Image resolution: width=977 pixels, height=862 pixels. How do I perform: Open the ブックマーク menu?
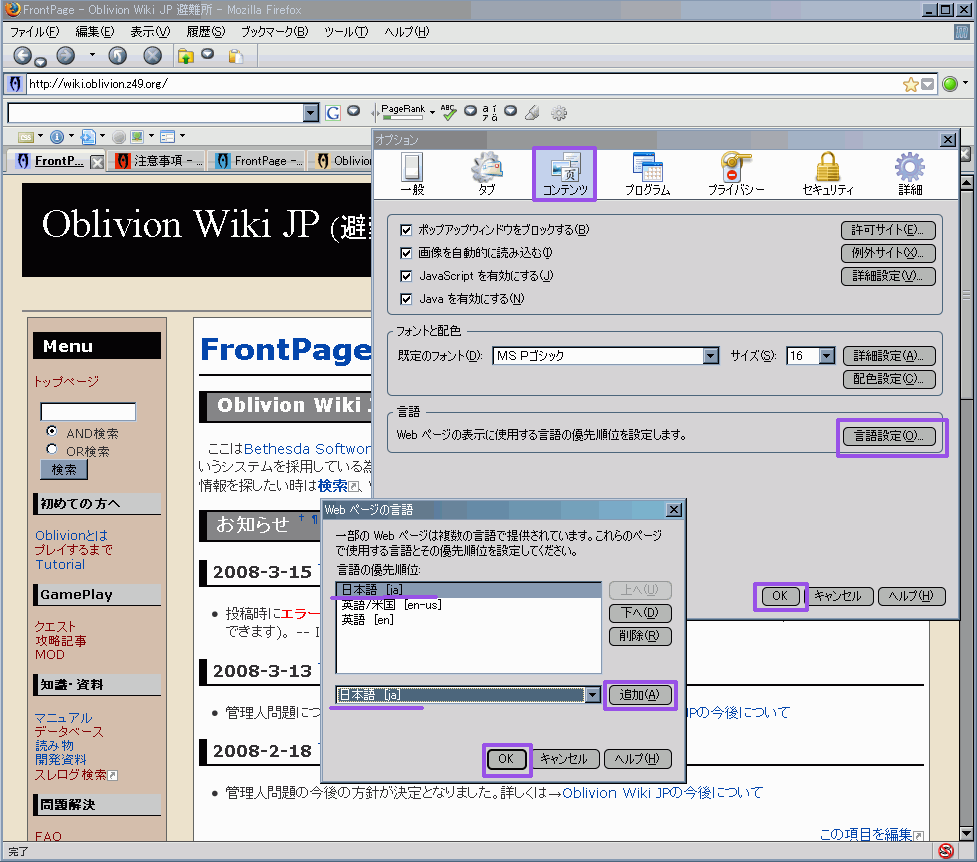point(274,32)
